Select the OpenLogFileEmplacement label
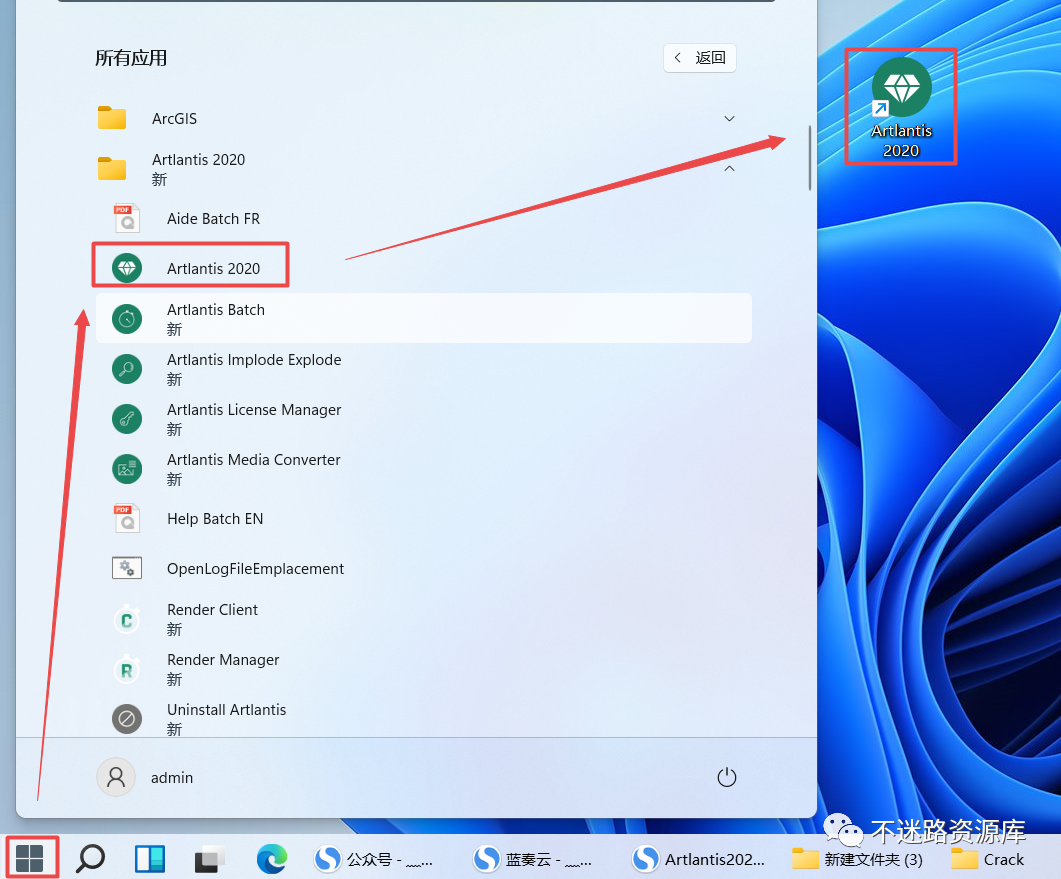 point(255,569)
